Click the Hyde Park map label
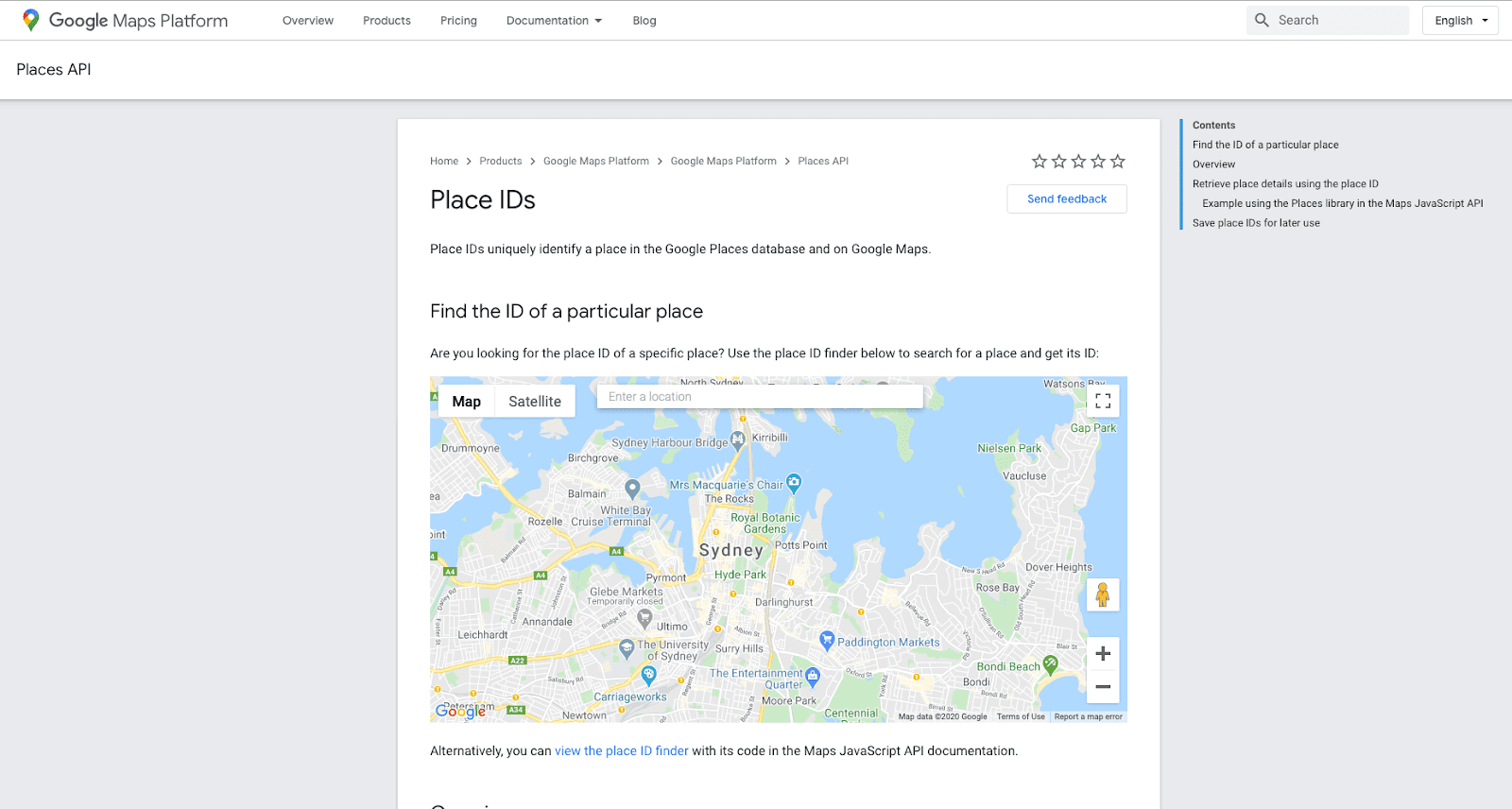 click(x=740, y=575)
